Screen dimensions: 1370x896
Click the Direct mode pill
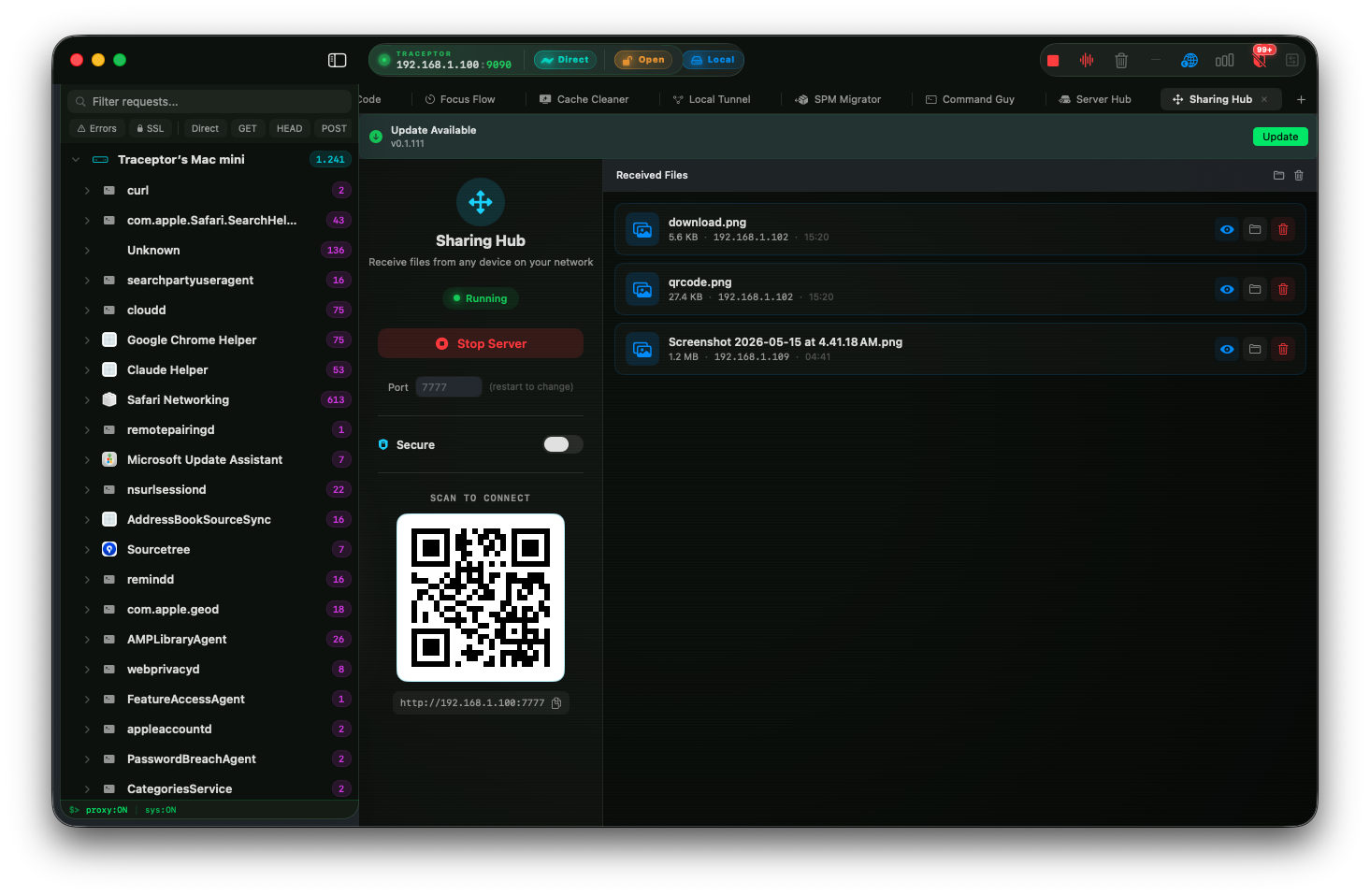click(565, 60)
